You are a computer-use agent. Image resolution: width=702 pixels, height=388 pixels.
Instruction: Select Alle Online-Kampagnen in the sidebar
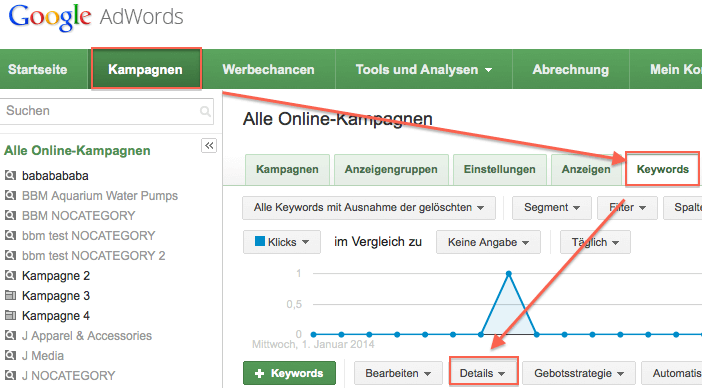pyautogui.click(x=77, y=151)
